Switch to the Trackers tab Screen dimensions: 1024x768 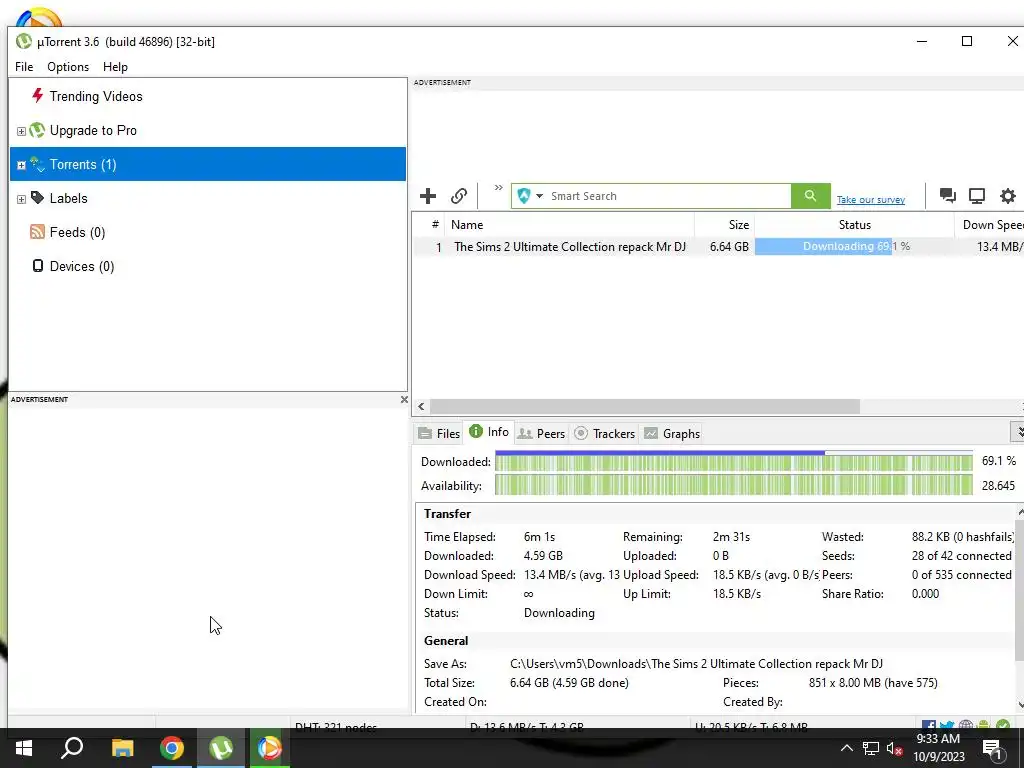click(605, 434)
